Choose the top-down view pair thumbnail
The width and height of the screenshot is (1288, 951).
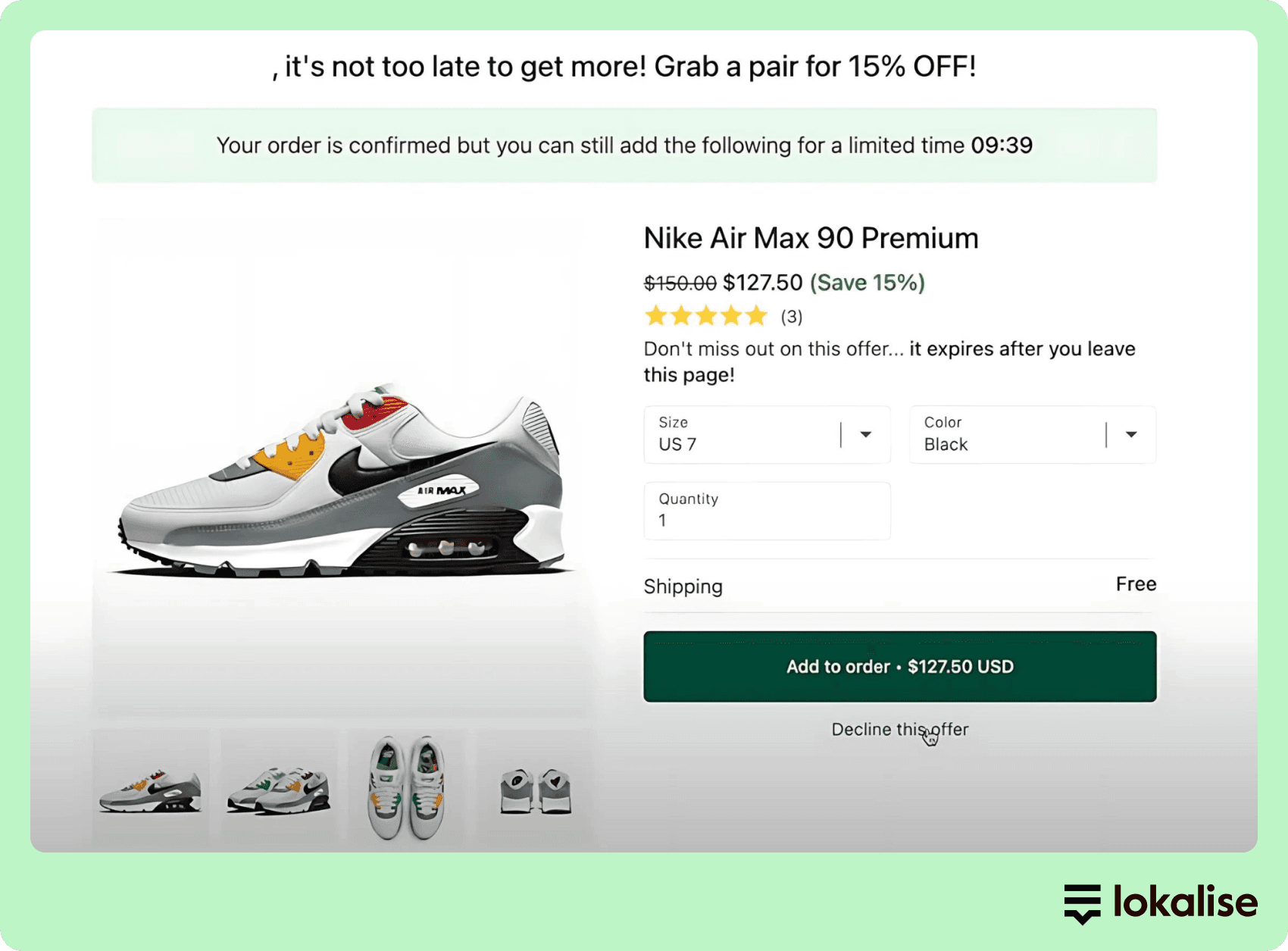tap(408, 788)
